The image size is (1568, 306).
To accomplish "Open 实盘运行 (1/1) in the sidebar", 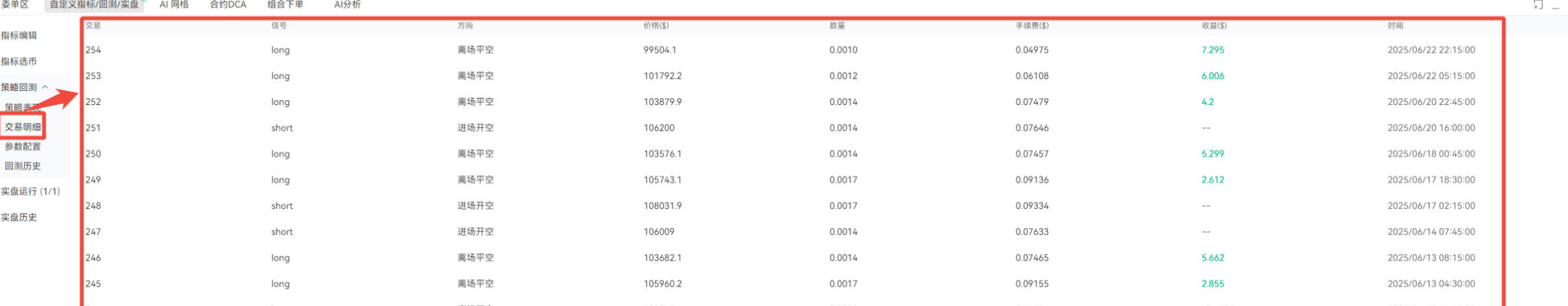I will pyautogui.click(x=30, y=191).
